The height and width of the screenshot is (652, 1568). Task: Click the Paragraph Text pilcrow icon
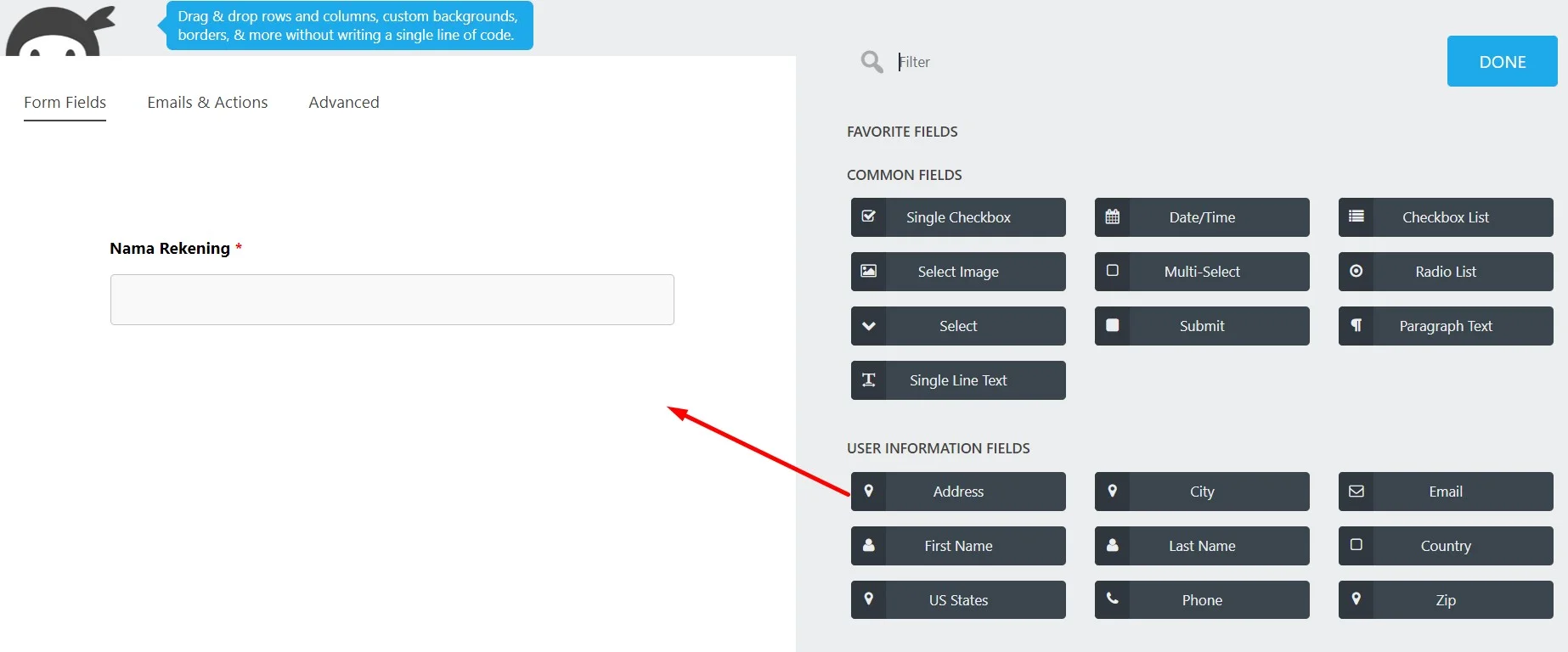click(1356, 325)
